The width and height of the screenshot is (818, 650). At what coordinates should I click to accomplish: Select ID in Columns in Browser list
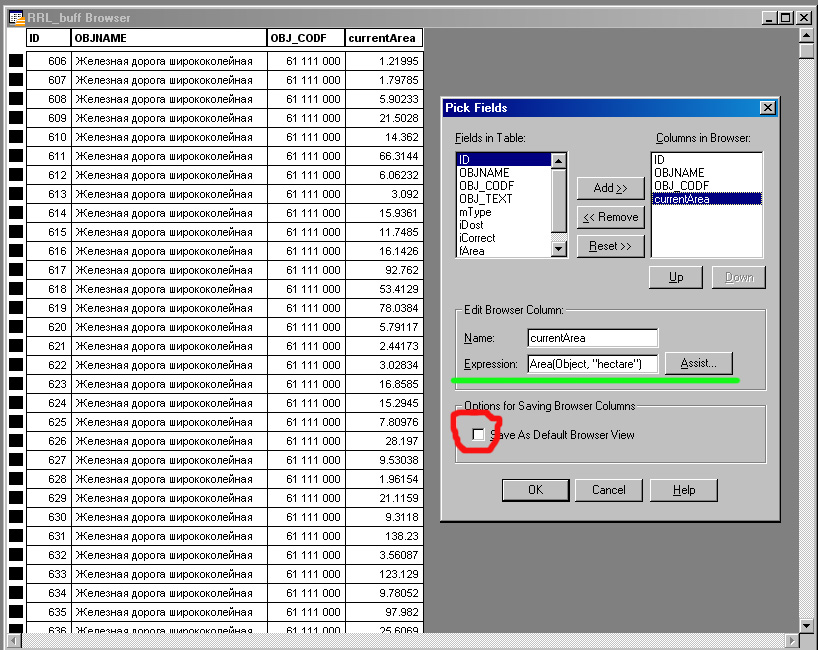click(x=707, y=160)
